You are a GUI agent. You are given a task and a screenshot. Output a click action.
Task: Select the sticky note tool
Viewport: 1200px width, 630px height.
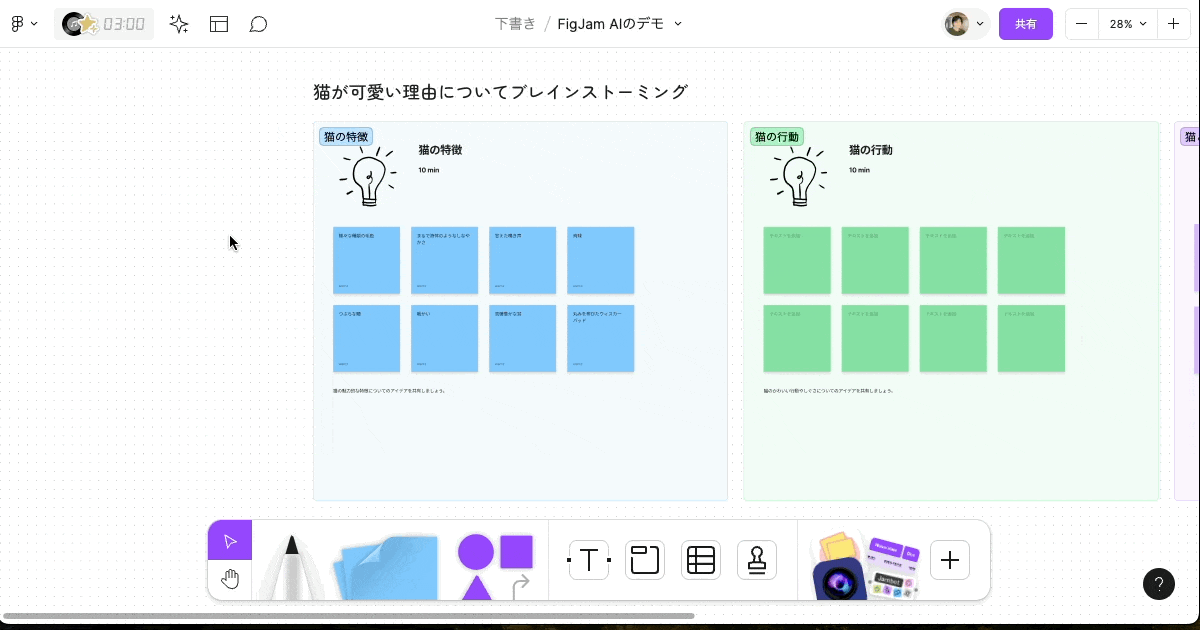[x=385, y=570]
